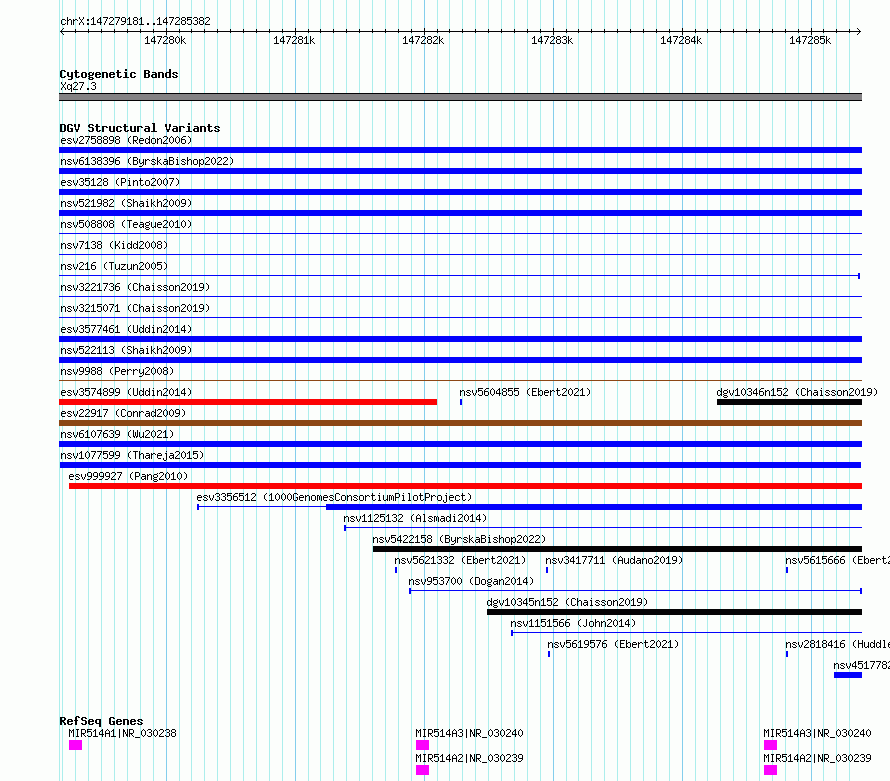Open nsv5619576 (Ebert2021) label

[613, 644]
